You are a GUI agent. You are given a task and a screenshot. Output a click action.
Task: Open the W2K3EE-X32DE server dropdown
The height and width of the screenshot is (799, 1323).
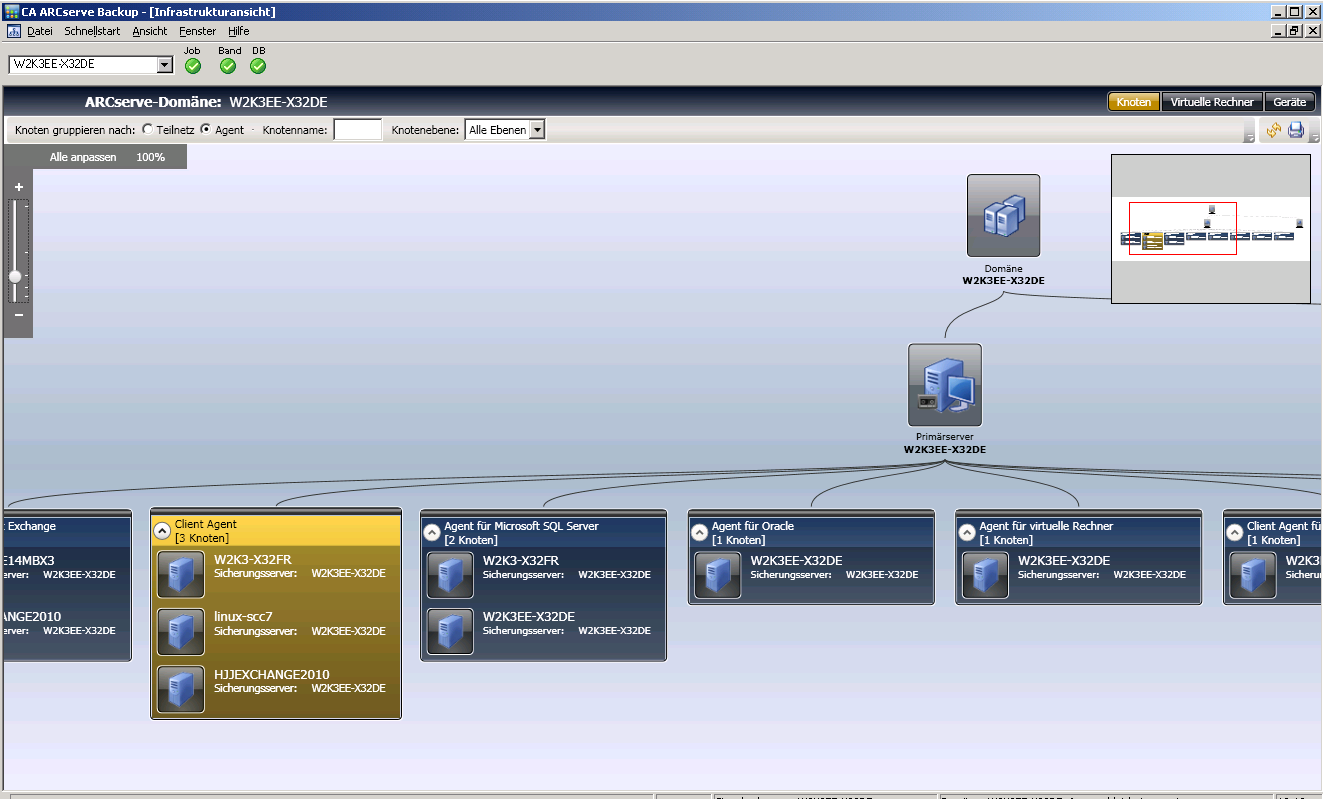point(165,65)
